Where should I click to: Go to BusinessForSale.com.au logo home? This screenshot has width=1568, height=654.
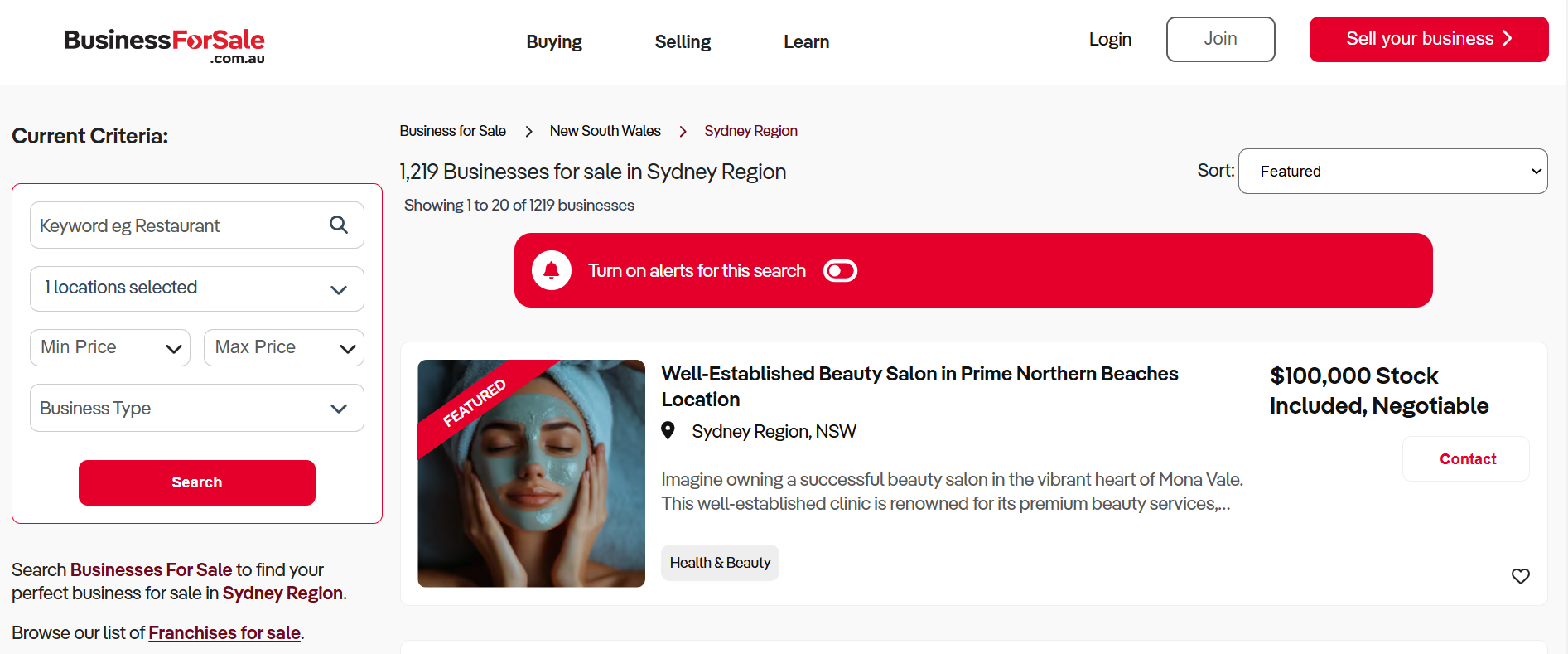[164, 45]
